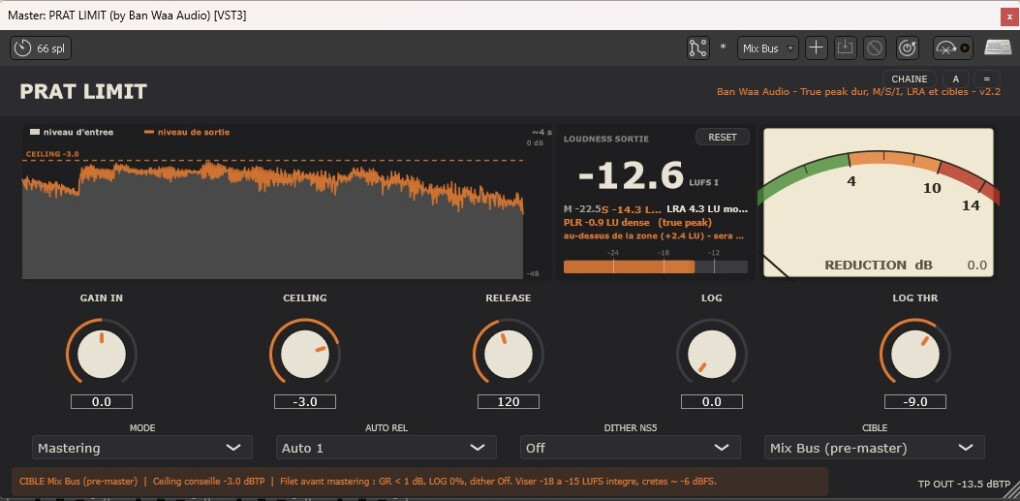Toggle the plugin power bypass icon
The width and height of the screenshot is (1020, 501).
(x=907, y=48)
